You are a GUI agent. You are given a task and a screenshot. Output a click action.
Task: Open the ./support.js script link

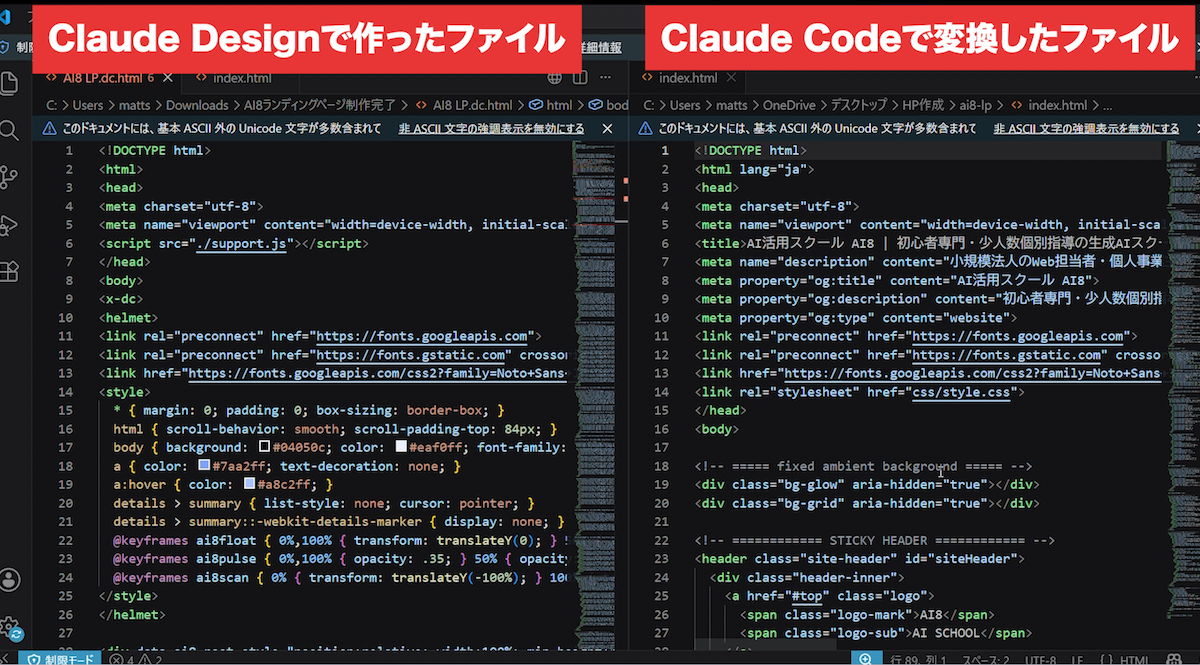[x=240, y=243]
